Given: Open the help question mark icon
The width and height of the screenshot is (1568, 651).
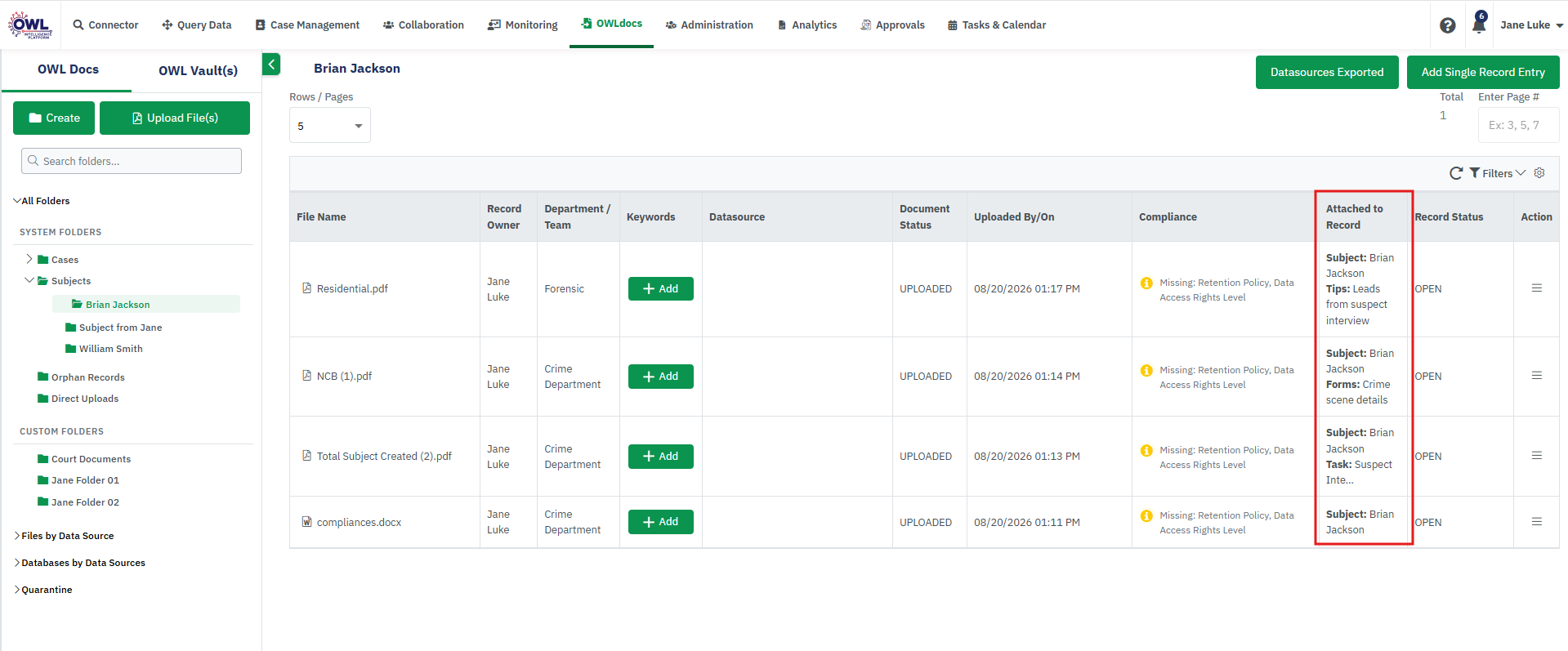Looking at the screenshot, I should (1448, 25).
